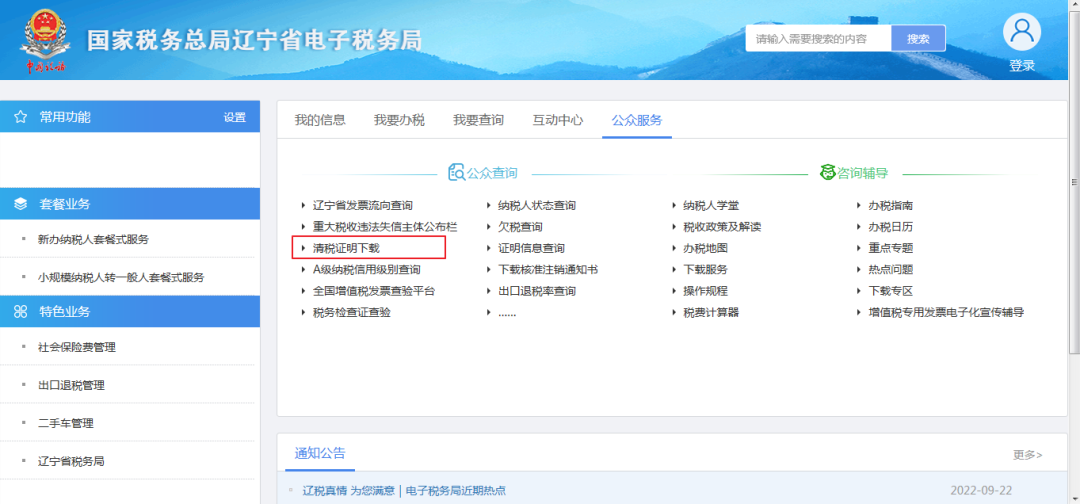Switch to the 我的信息 tab
The height and width of the screenshot is (504, 1080).
tap(320, 120)
